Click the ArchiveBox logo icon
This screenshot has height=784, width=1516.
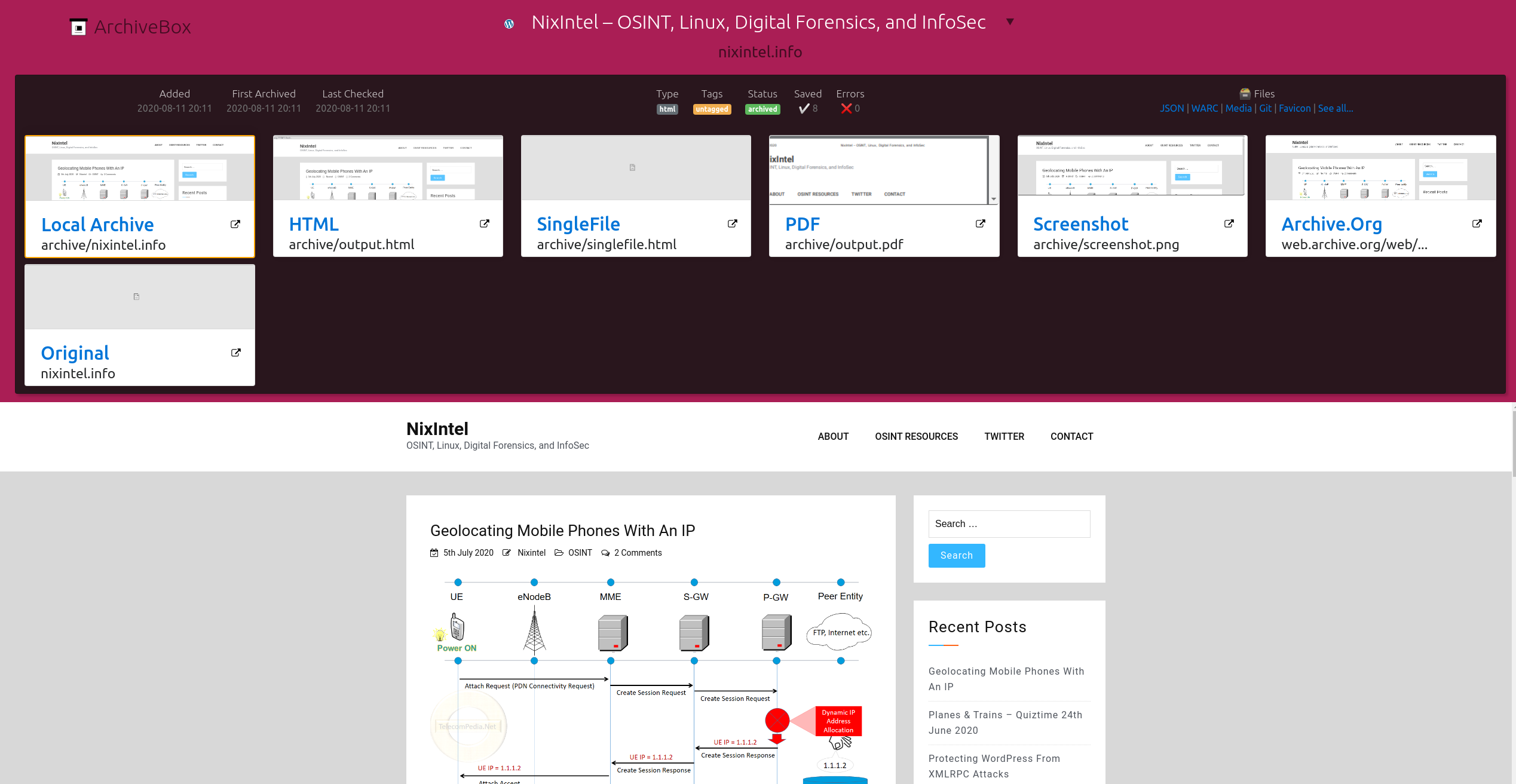click(x=78, y=26)
